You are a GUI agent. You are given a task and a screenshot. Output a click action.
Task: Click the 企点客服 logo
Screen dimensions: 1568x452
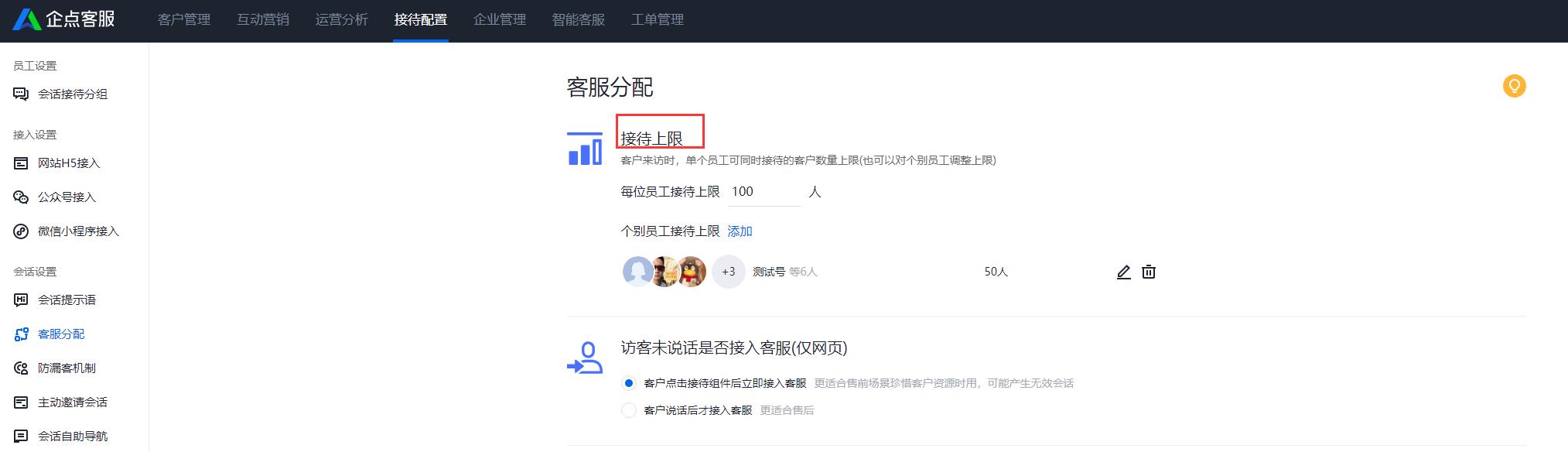[x=63, y=19]
